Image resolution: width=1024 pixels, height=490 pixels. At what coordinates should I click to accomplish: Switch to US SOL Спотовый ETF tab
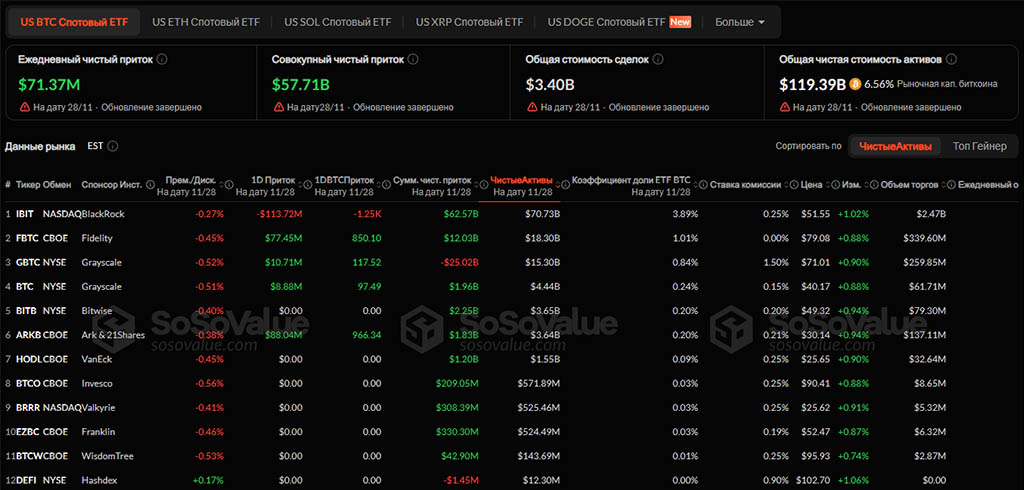(337, 21)
